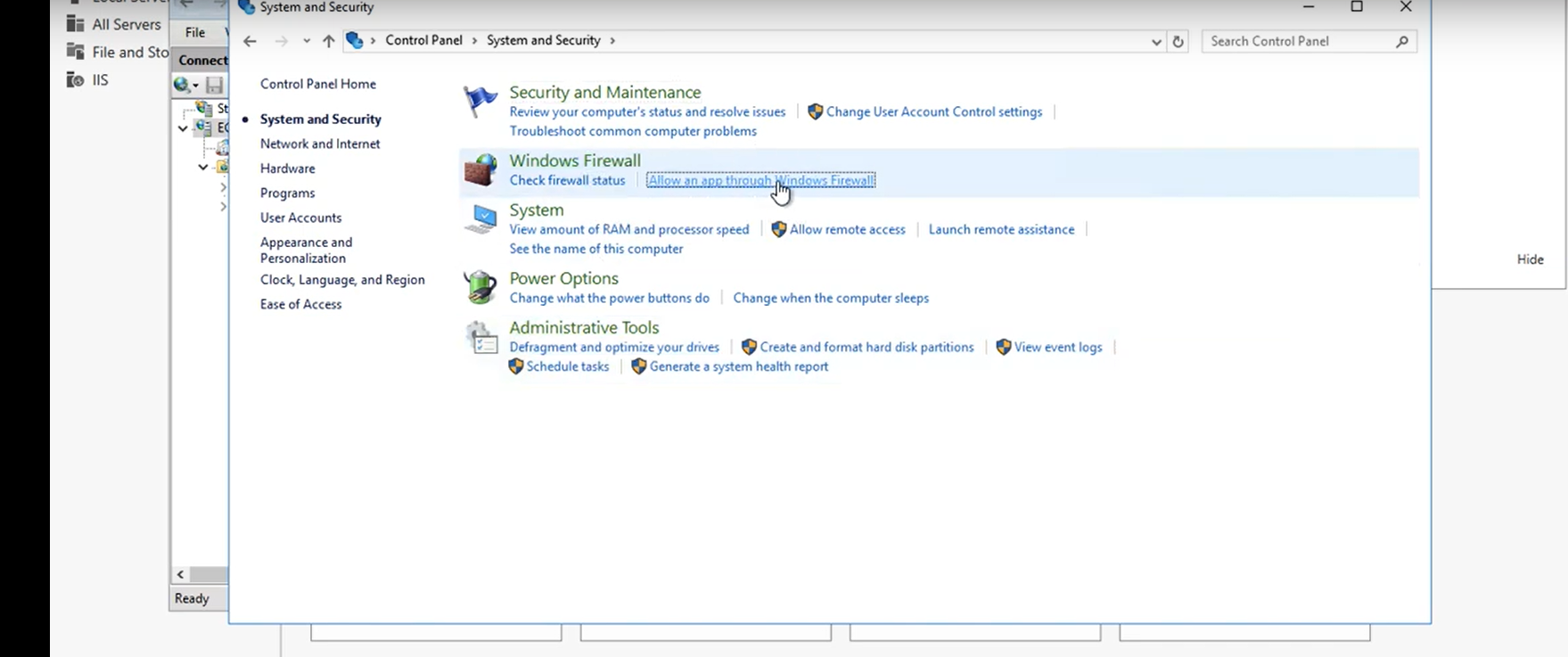The width and height of the screenshot is (1568, 657).
Task: Open Control Panel Home
Action: point(318,84)
